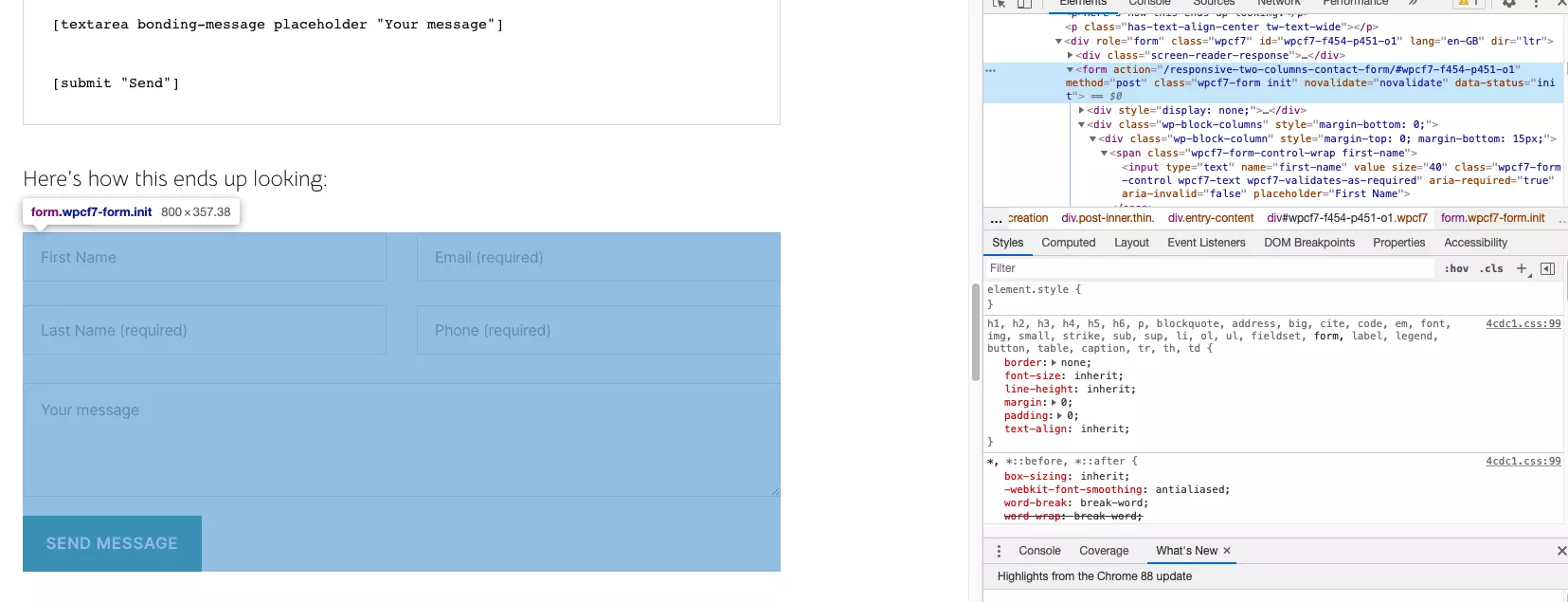
Task: Activate the inspect element picker icon
Action: click(x=999, y=4)
